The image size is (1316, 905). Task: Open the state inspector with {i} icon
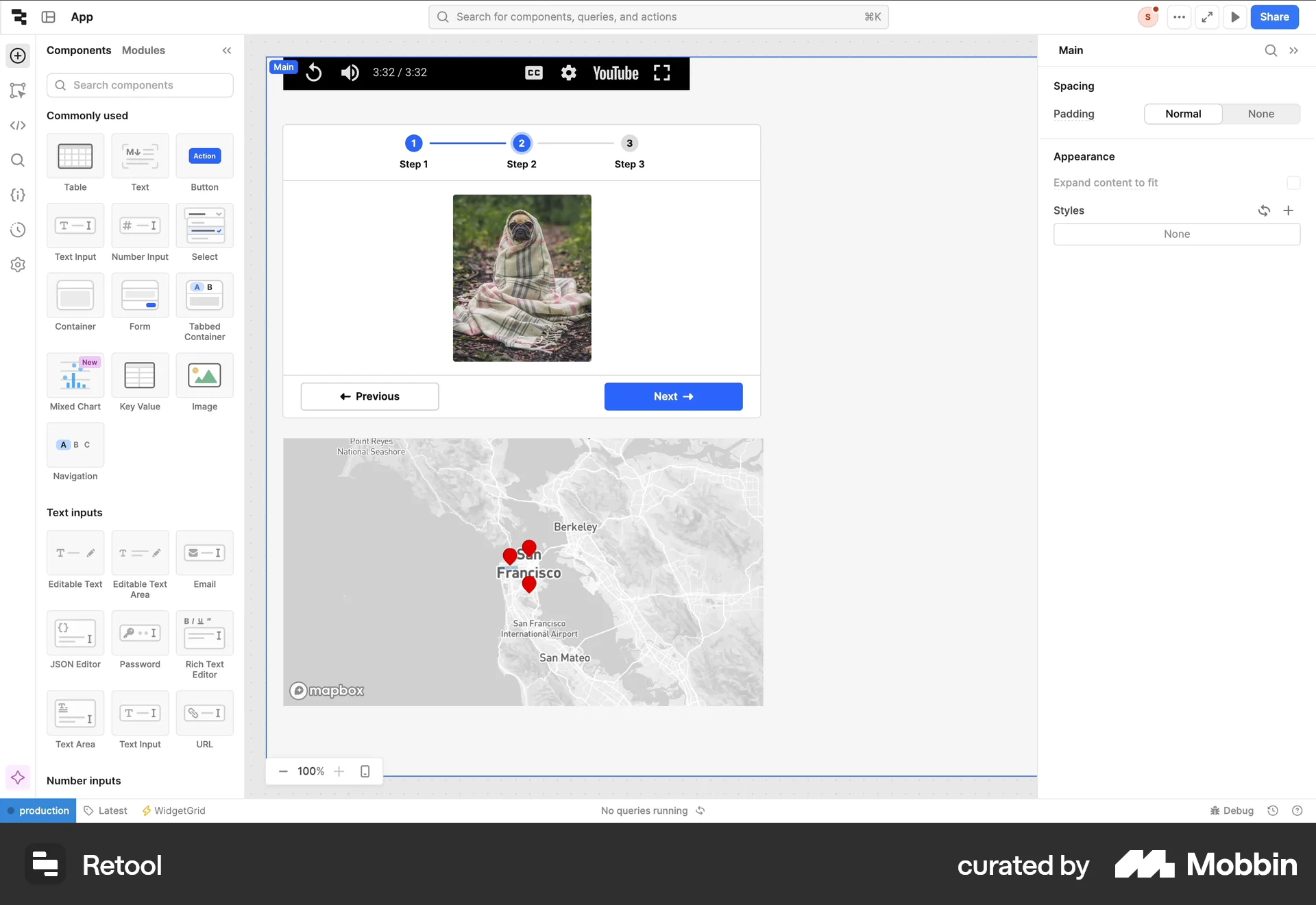[17, 195]
